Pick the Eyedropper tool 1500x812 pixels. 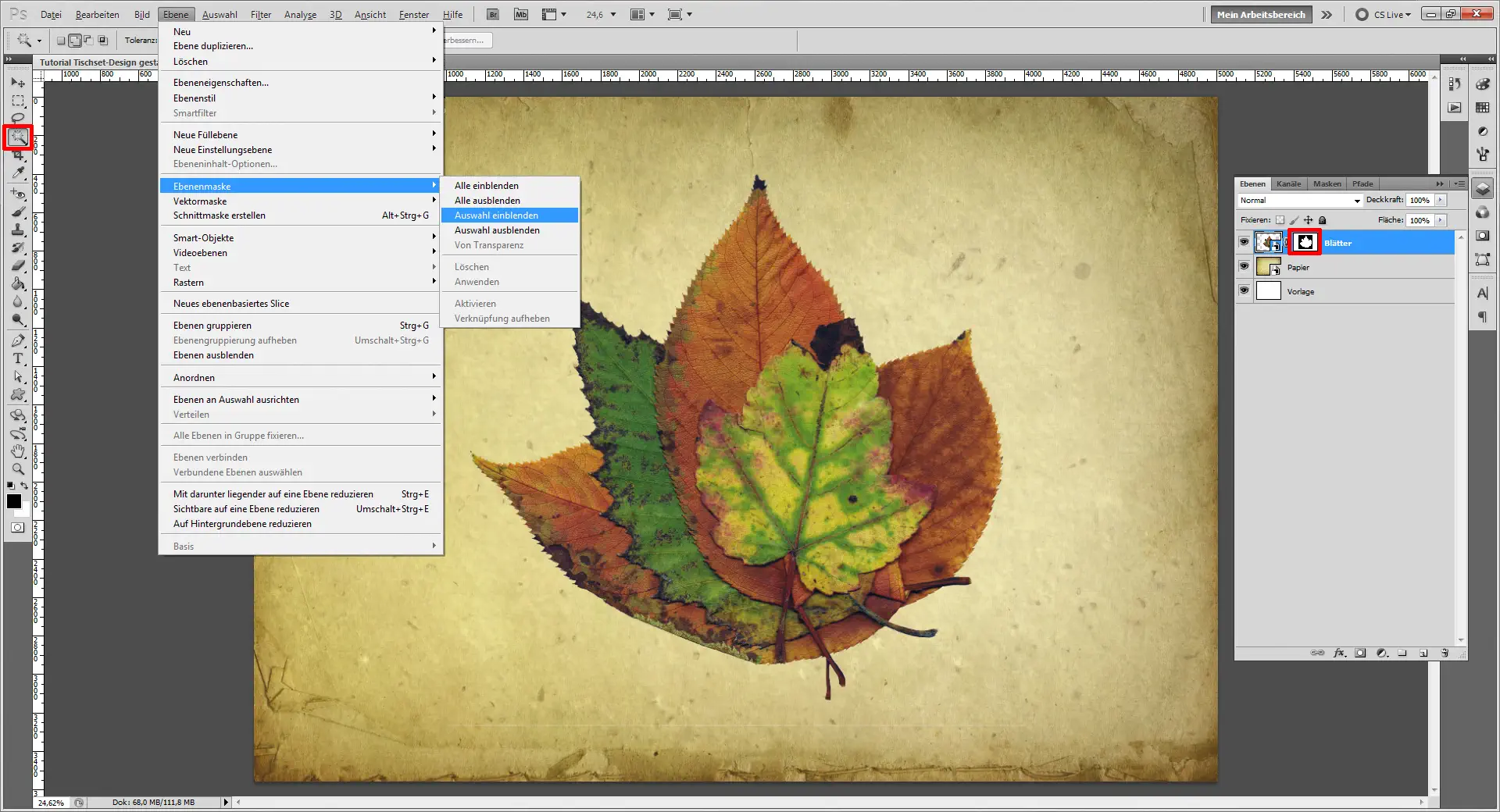(x=18, y=173)
